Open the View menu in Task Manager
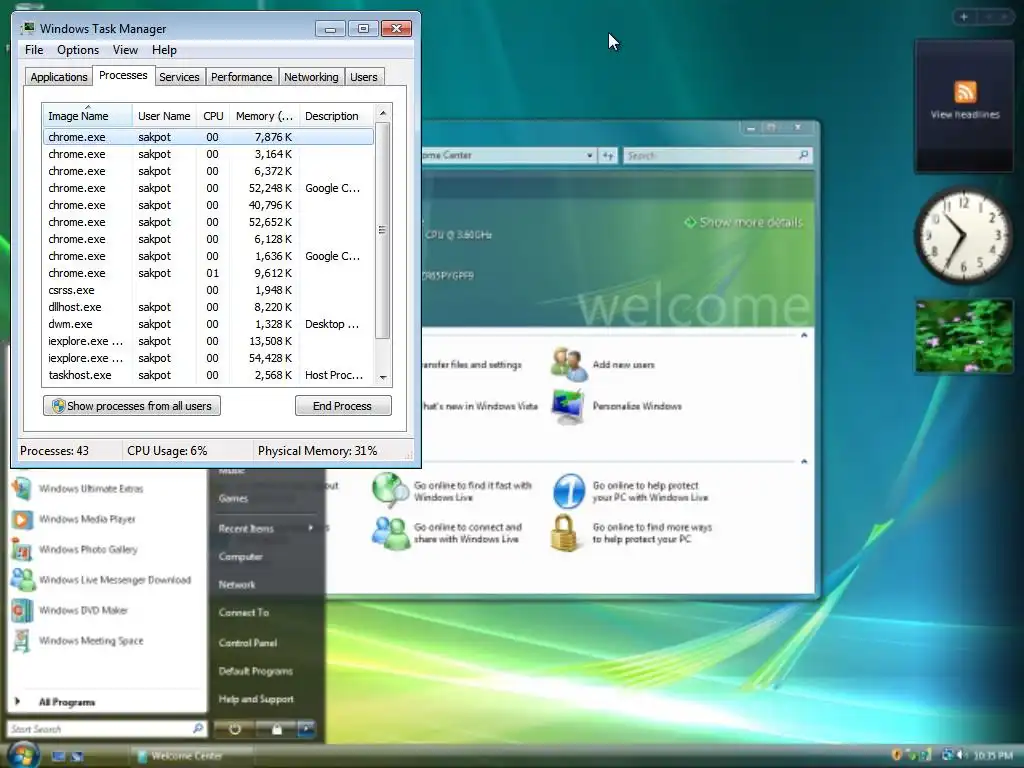 [125, 50]
